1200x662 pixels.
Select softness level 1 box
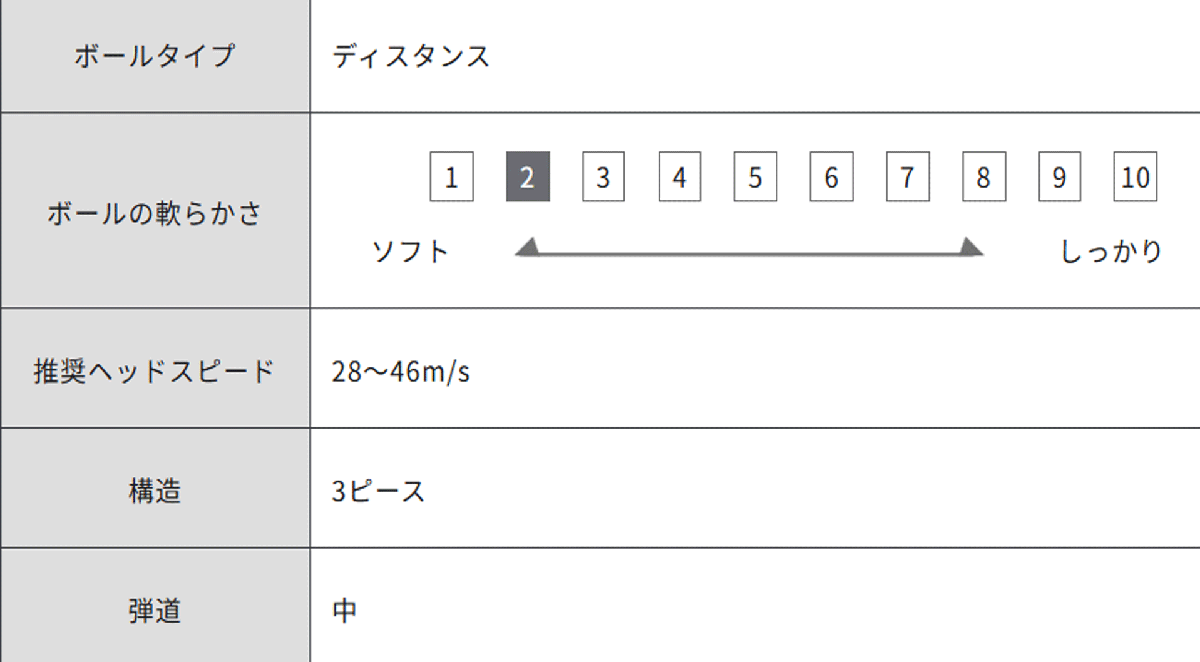(452, 178)
